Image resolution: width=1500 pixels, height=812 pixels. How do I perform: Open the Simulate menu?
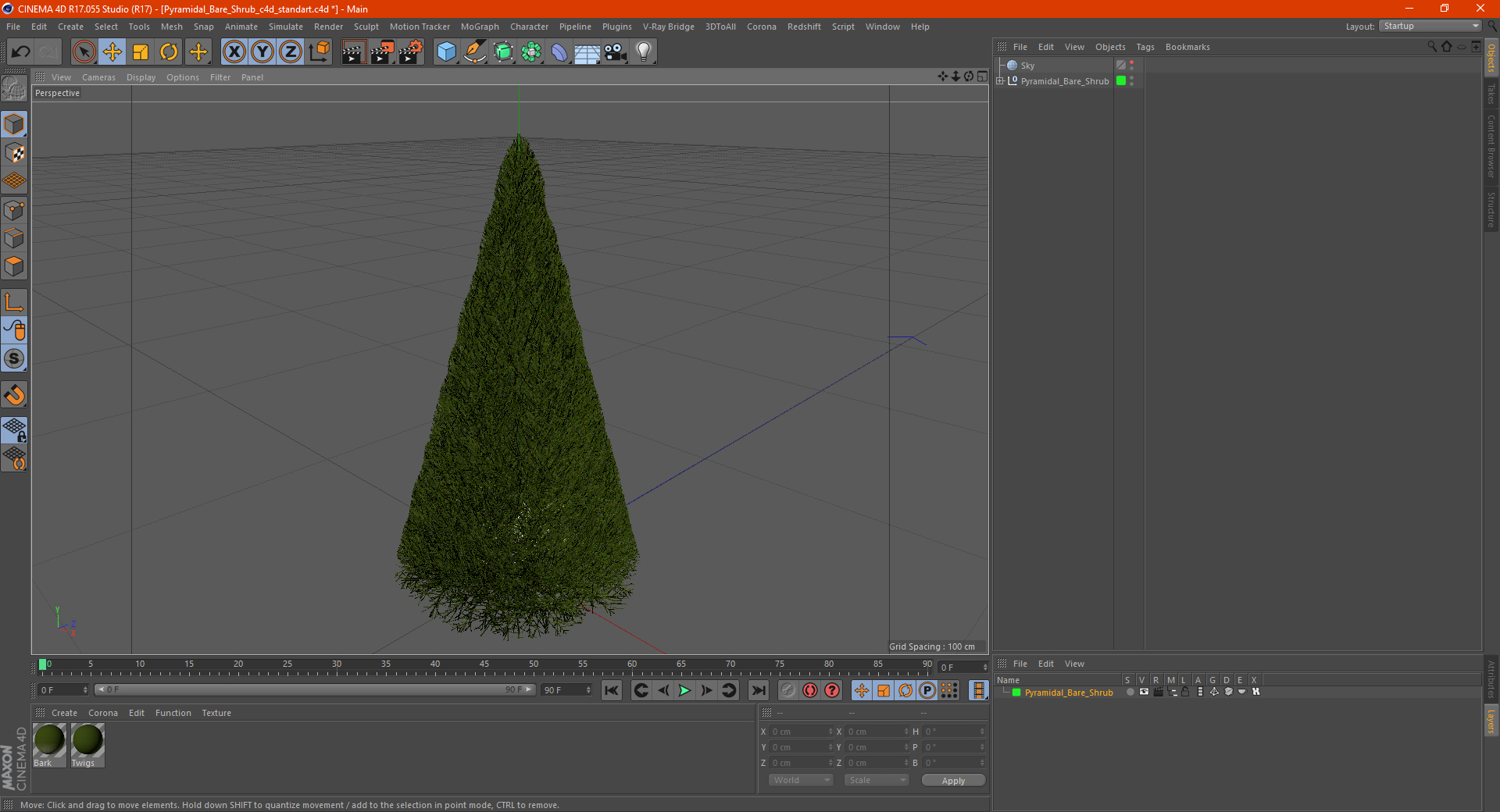286,27
